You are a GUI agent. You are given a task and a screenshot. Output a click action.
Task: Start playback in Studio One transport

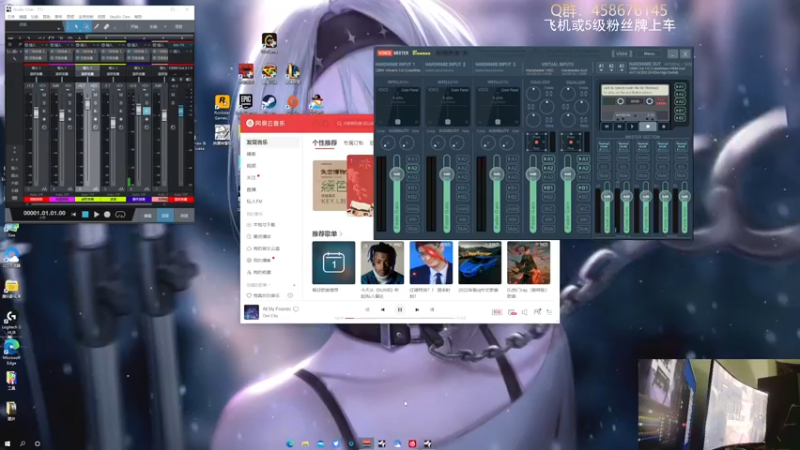tap(96, 215)
